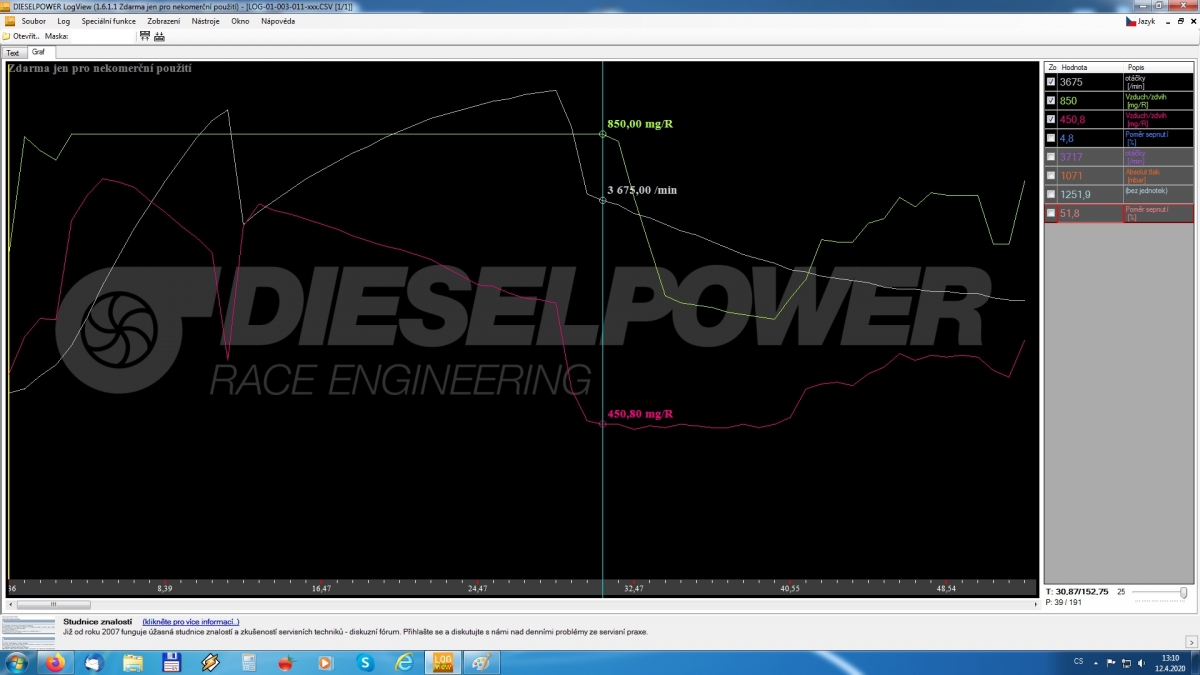The image size is (1200, 675).
Task: Uncheck the 450,8 Vzduch/zdvih channel checkbox
Action: click(x=1050, y=119)
